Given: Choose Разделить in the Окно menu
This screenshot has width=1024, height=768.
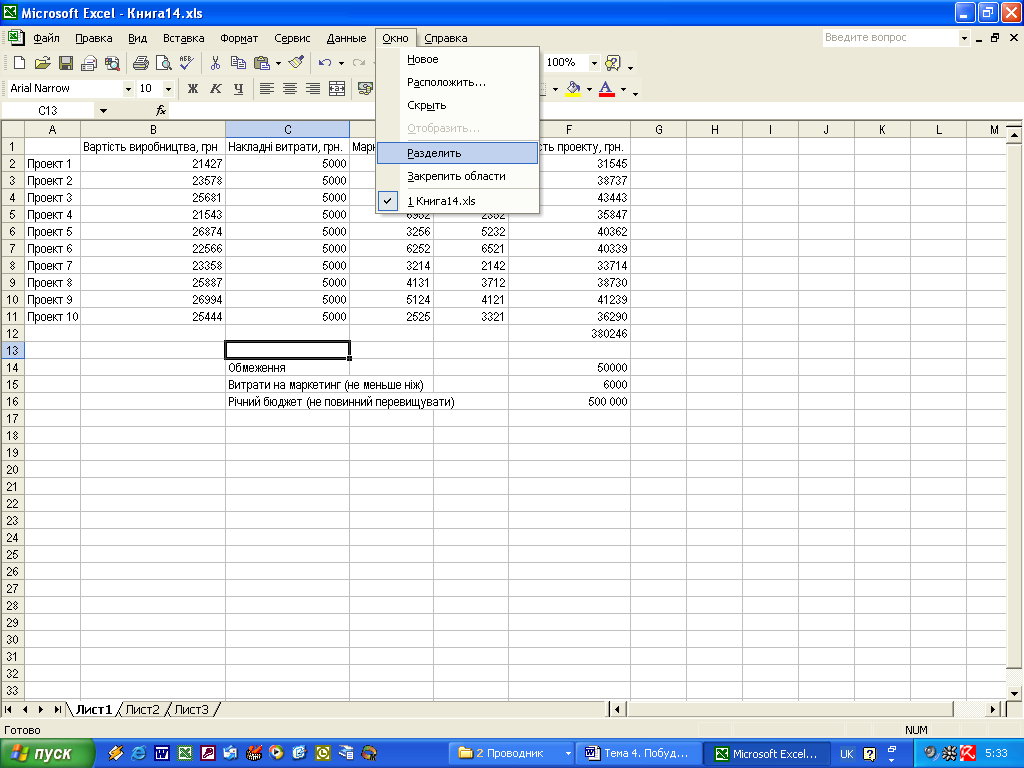Looking at the screenshot, I should pos(458,153).
